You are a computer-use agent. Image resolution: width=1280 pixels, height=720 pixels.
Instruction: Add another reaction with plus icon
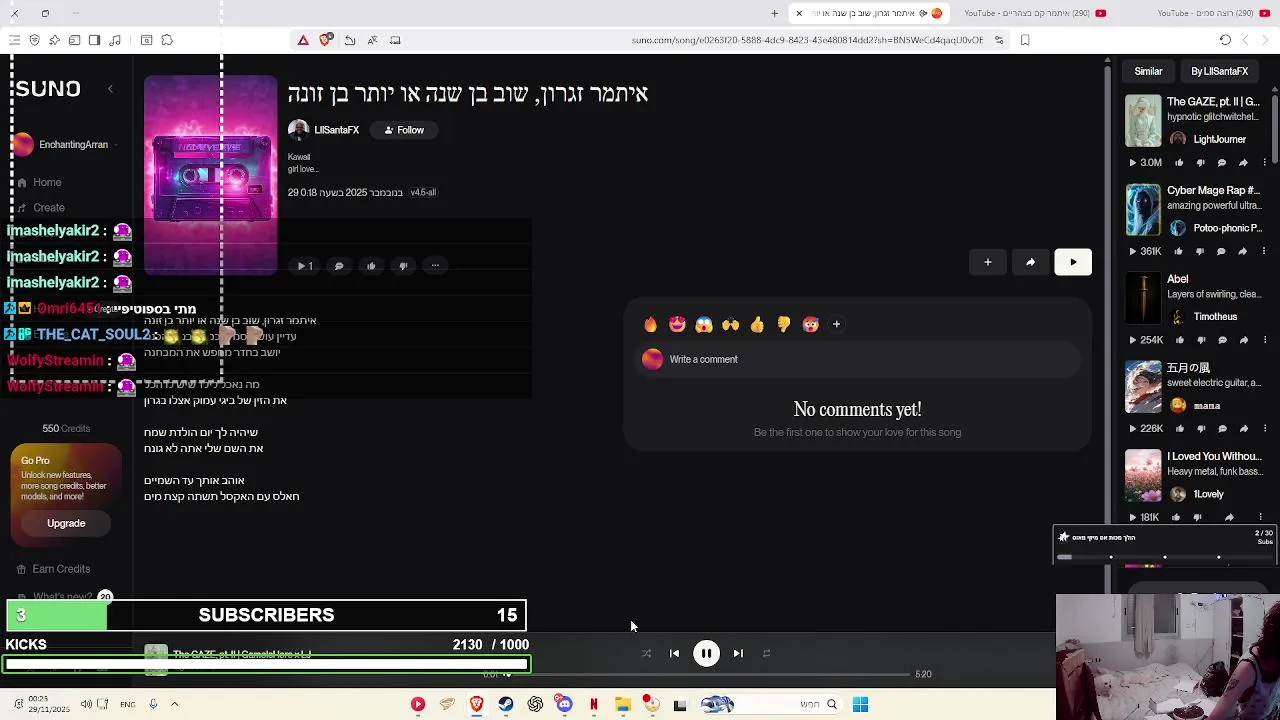[x=836, y=324]
